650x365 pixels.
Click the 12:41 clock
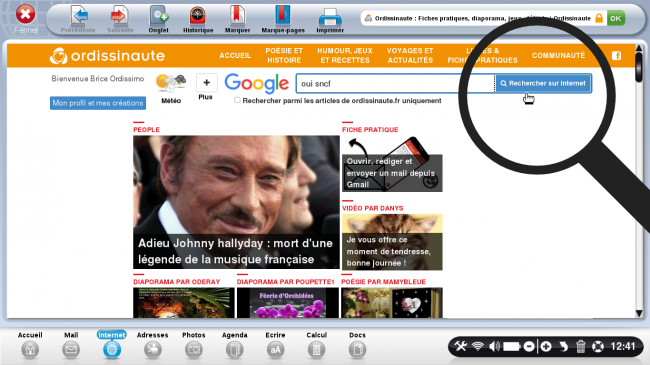623,346
